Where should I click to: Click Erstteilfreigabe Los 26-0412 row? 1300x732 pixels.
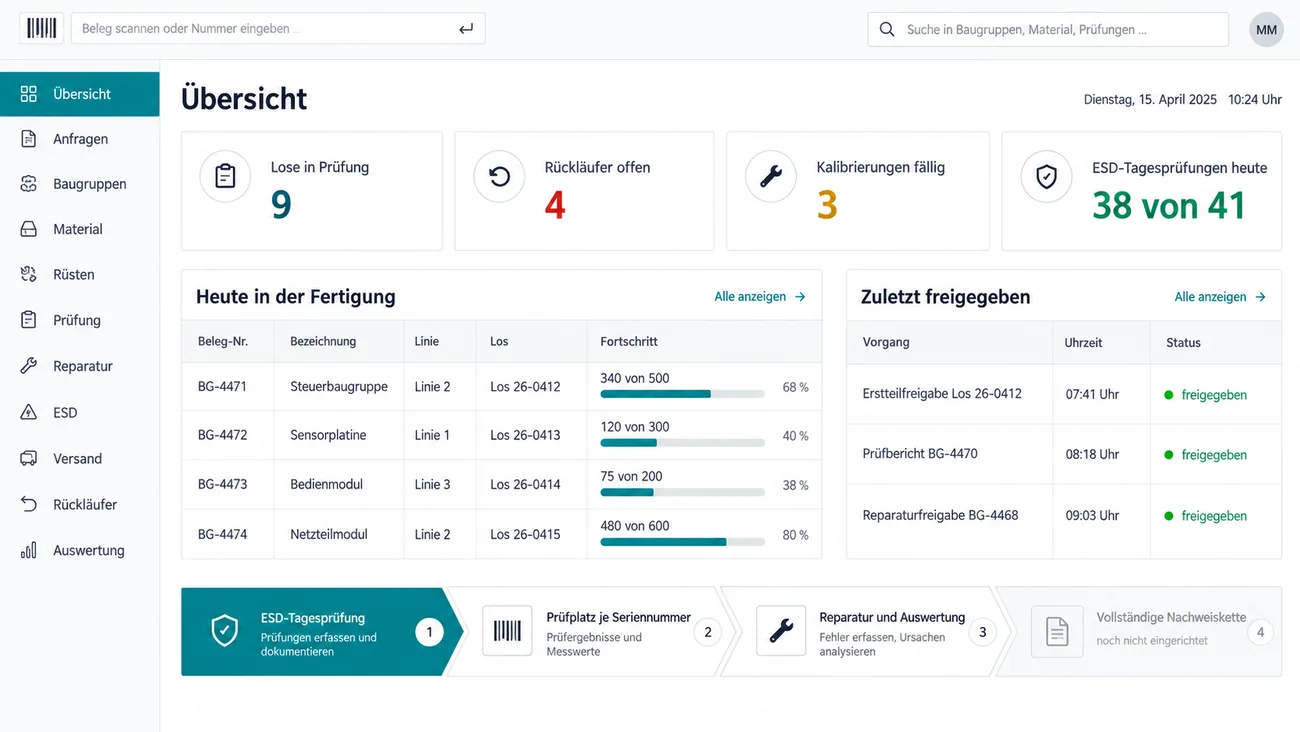point(1064,394)
